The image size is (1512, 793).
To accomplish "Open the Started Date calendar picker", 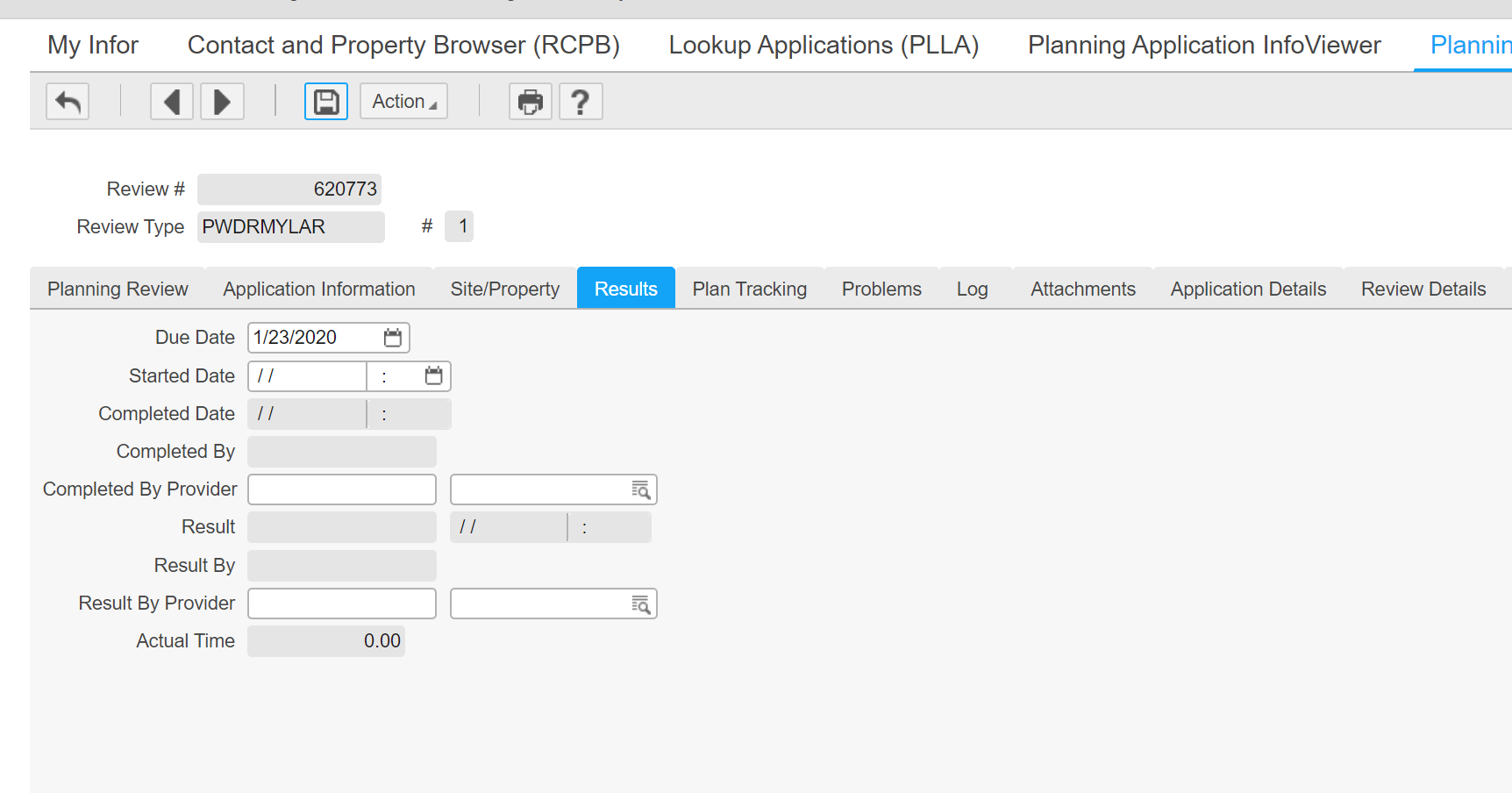I will [x=433, y=375].
